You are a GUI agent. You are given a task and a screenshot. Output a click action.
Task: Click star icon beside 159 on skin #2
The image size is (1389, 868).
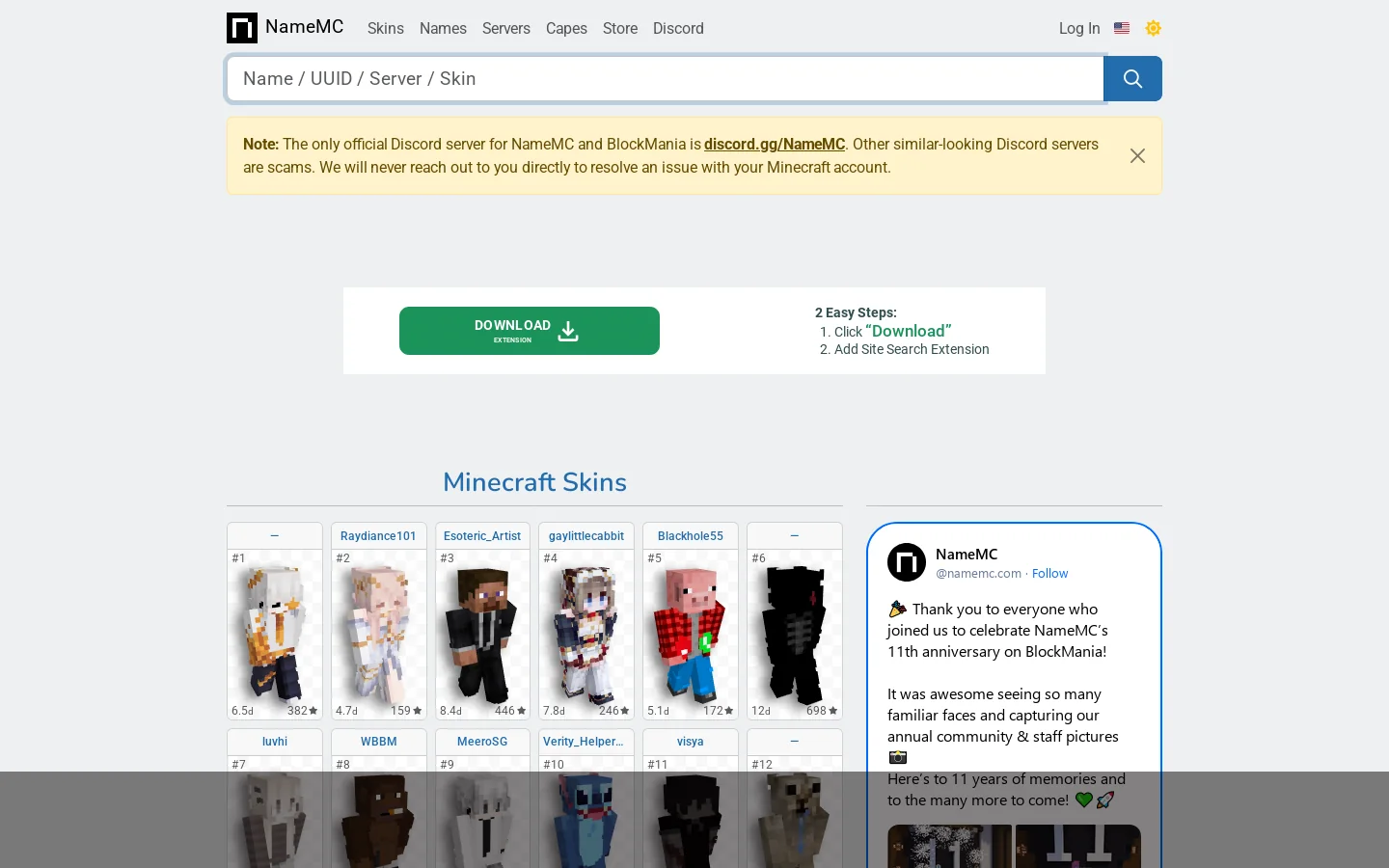coord(418,711)
